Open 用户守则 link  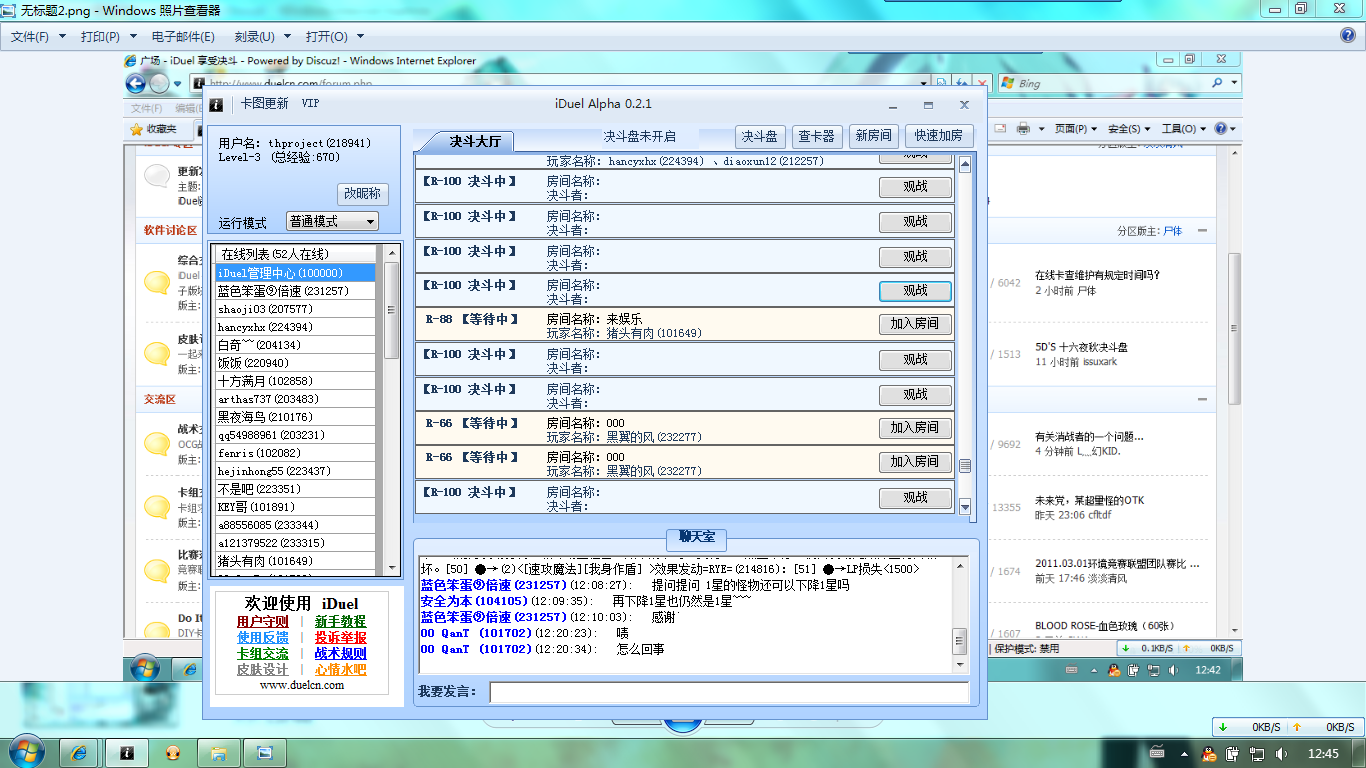point(262,622)
